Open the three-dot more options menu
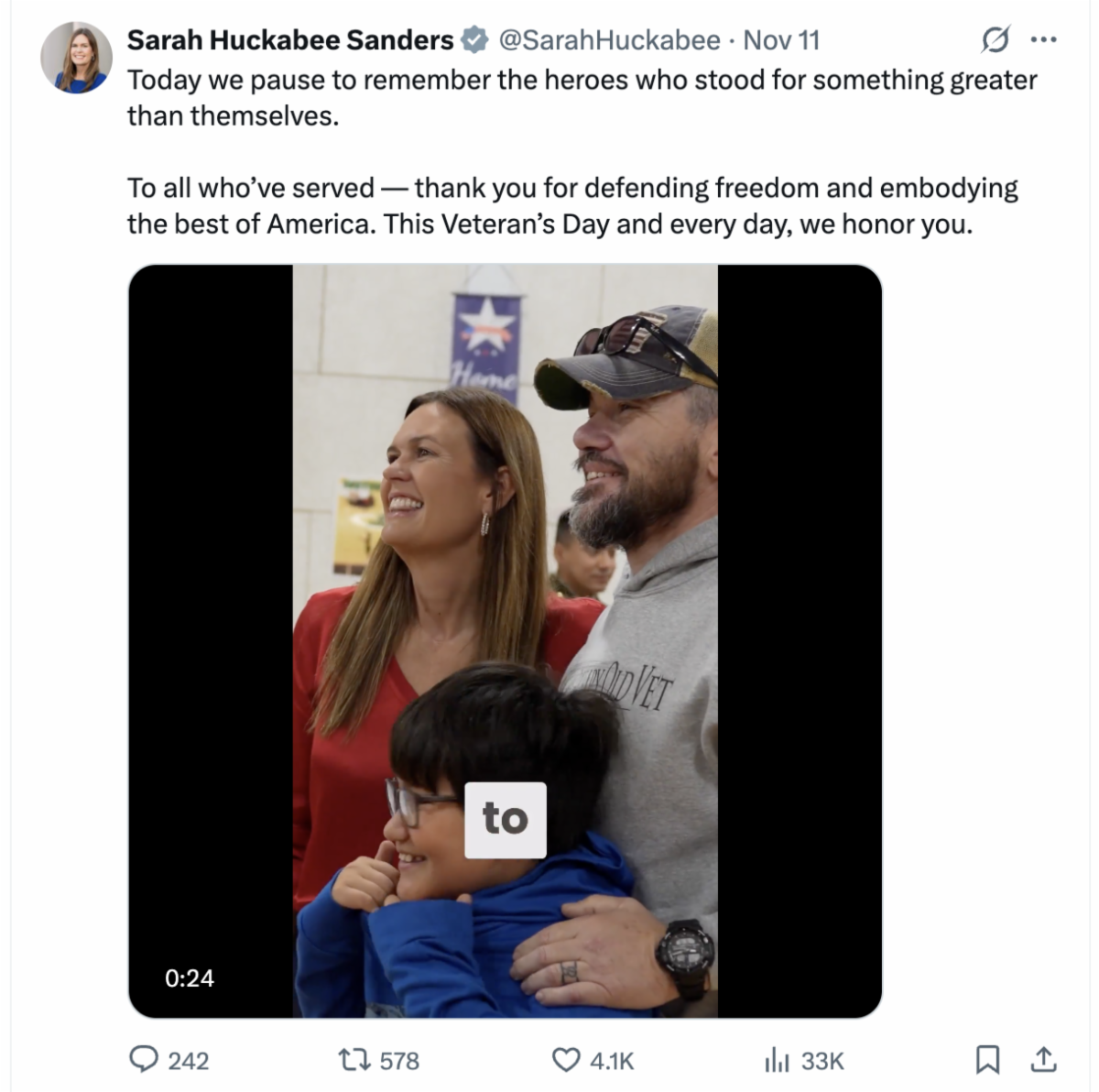 (1043, 40)
